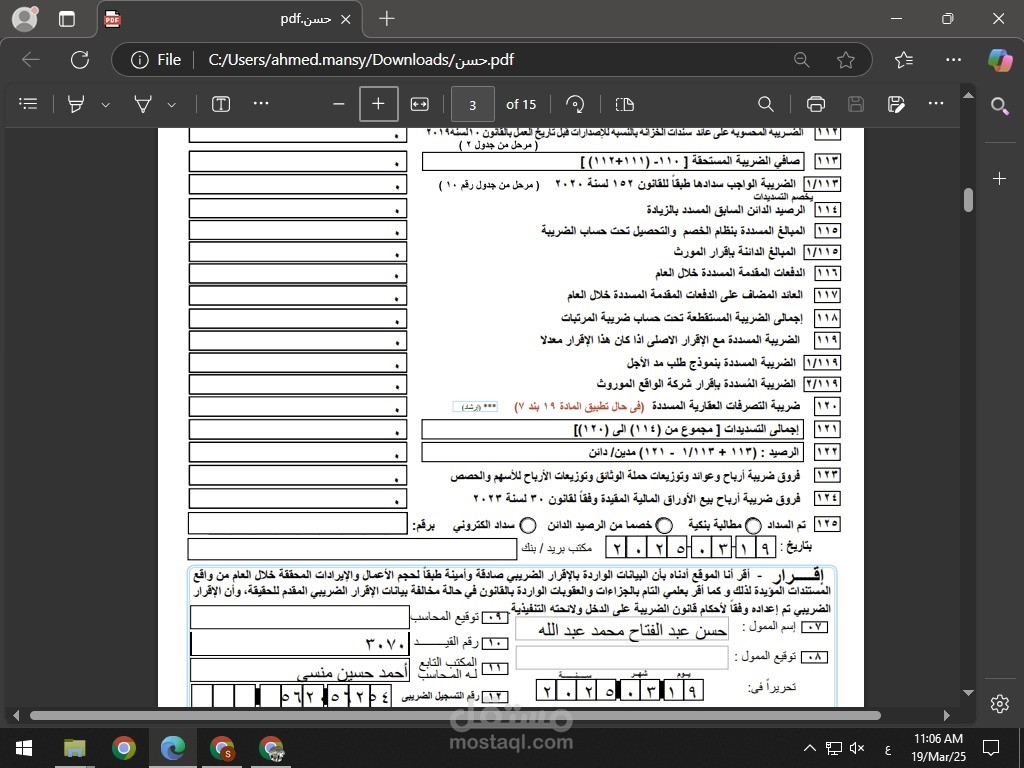This screenshot has height=768, width=1024.
Task: Open File Explorer from taskbar
Action: (x=74, y=748)
